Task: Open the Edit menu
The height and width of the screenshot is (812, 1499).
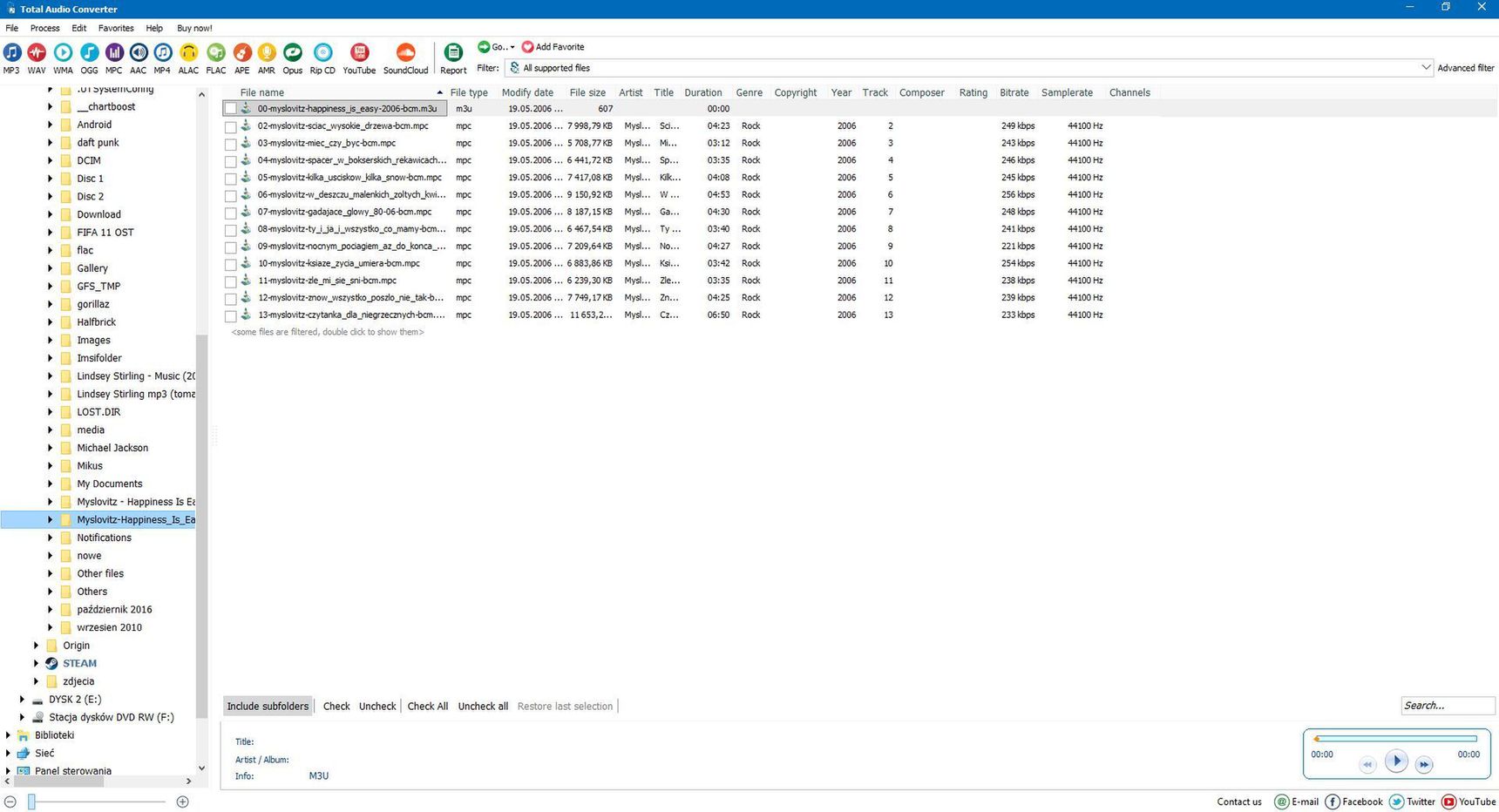Action: click(x=79, y=28)
